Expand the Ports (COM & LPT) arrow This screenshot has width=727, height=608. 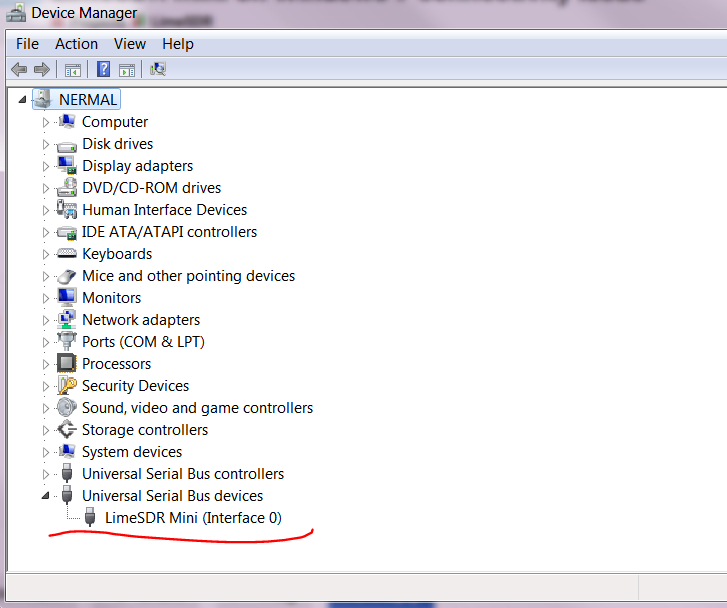tap(45, 342)
